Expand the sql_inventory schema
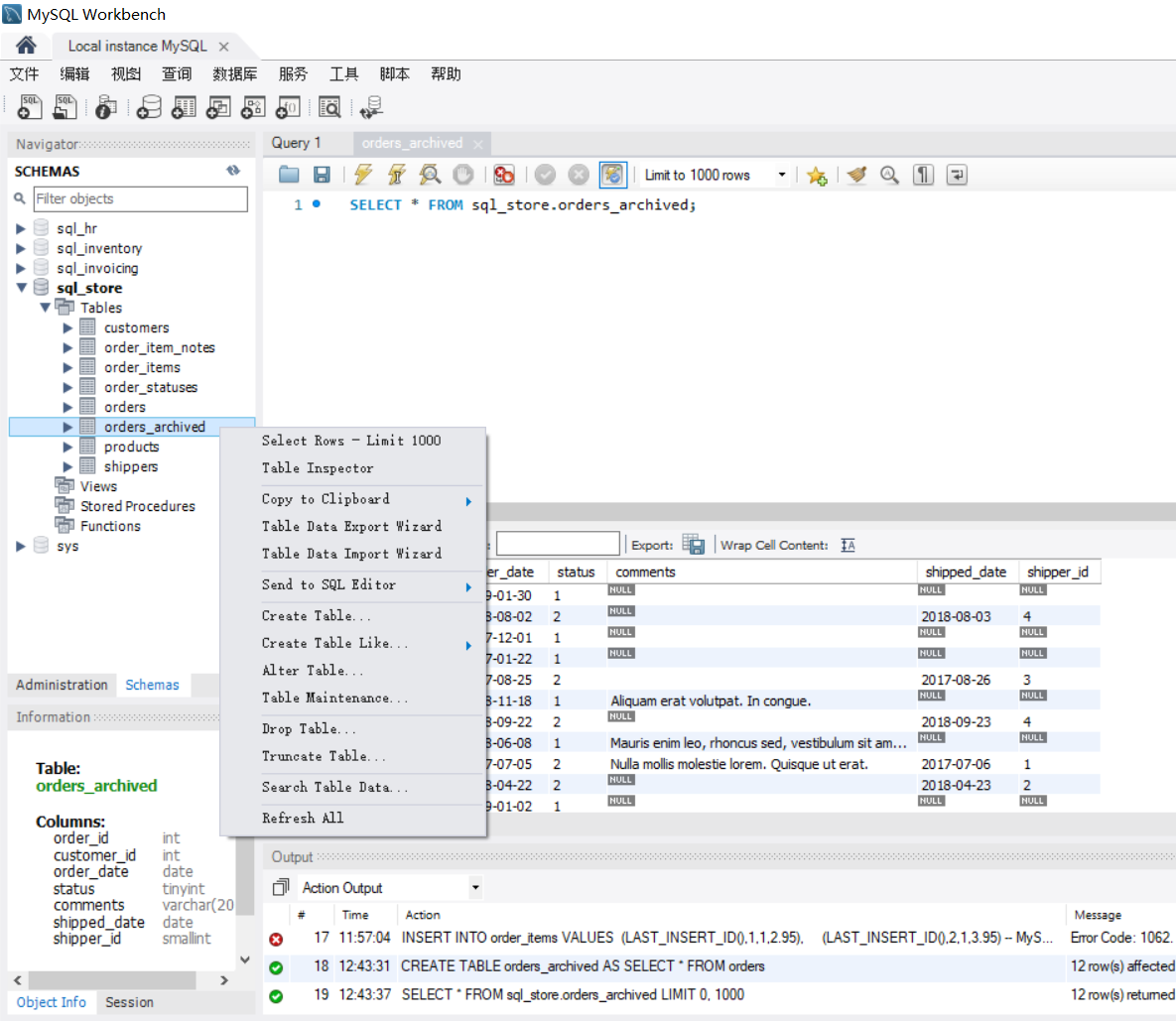The width and height of the screenshot is (1176, 1021). click(21, 248)
